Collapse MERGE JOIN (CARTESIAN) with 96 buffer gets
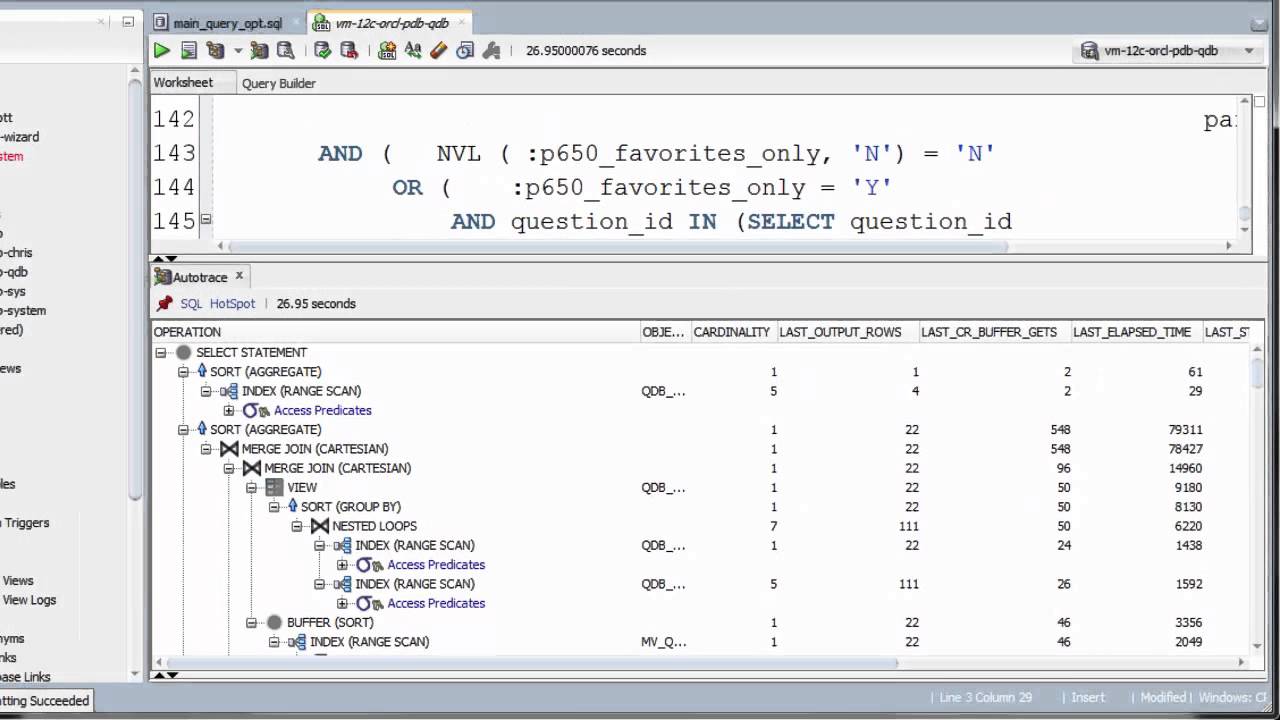Viewport: 1280px width, 720px height. (229, 468)
